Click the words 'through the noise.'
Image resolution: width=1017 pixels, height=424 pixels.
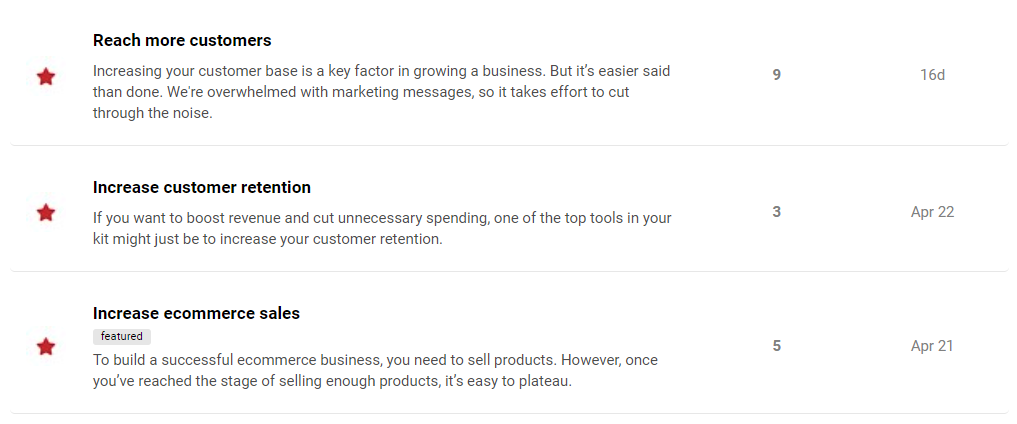point(152,113)
